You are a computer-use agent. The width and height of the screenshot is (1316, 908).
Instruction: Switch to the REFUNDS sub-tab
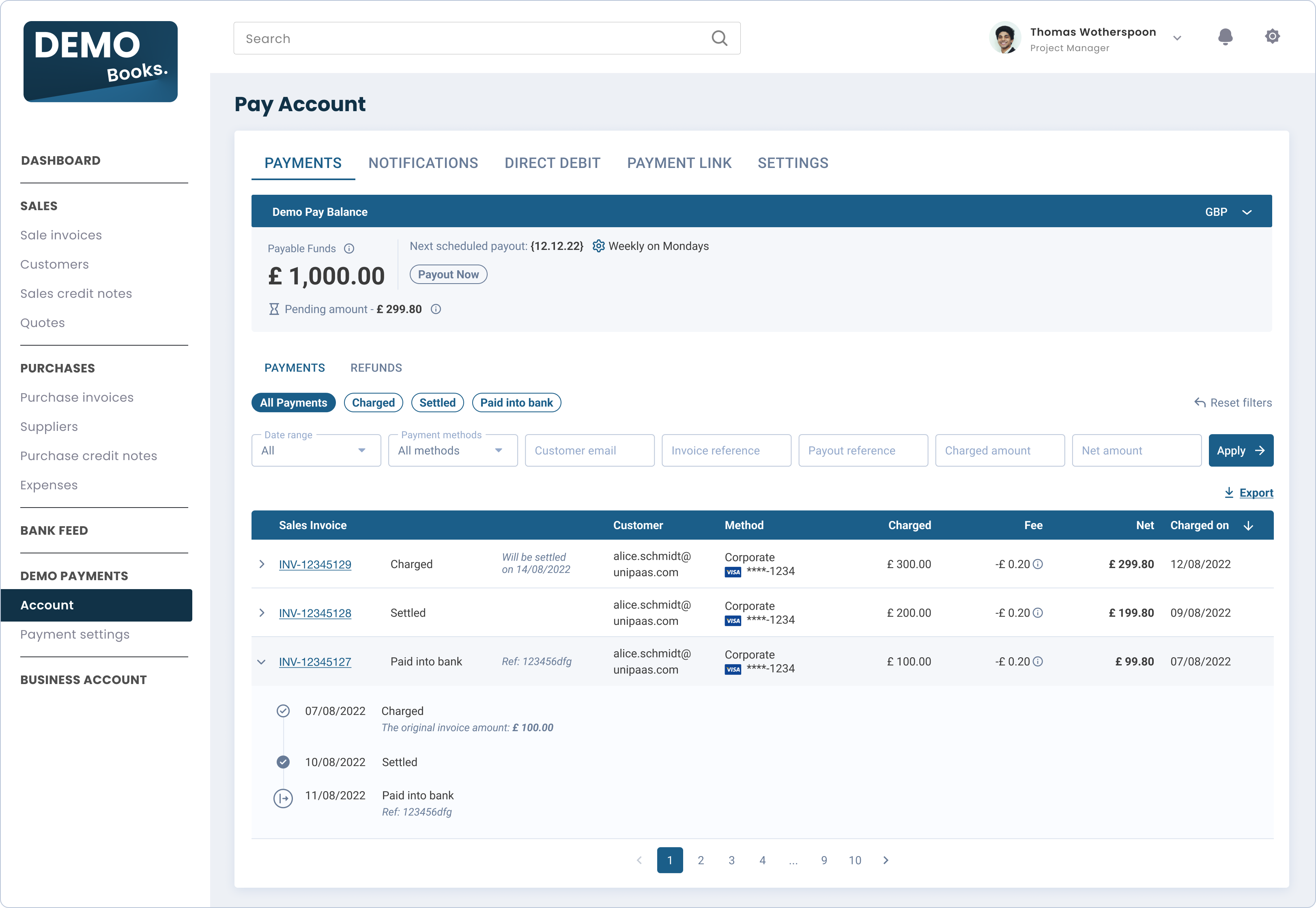tap(376, 368)
